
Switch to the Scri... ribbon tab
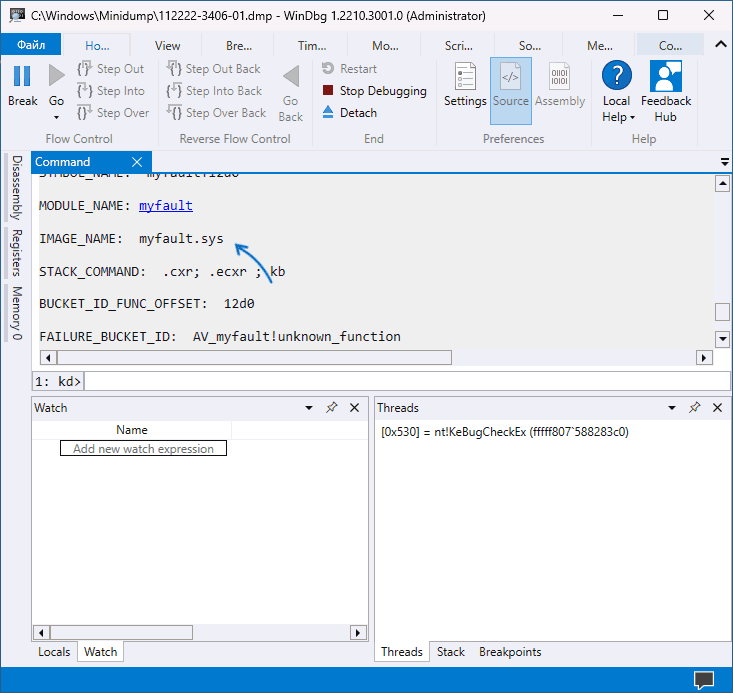pyautogui.click(x=459, y=45)
